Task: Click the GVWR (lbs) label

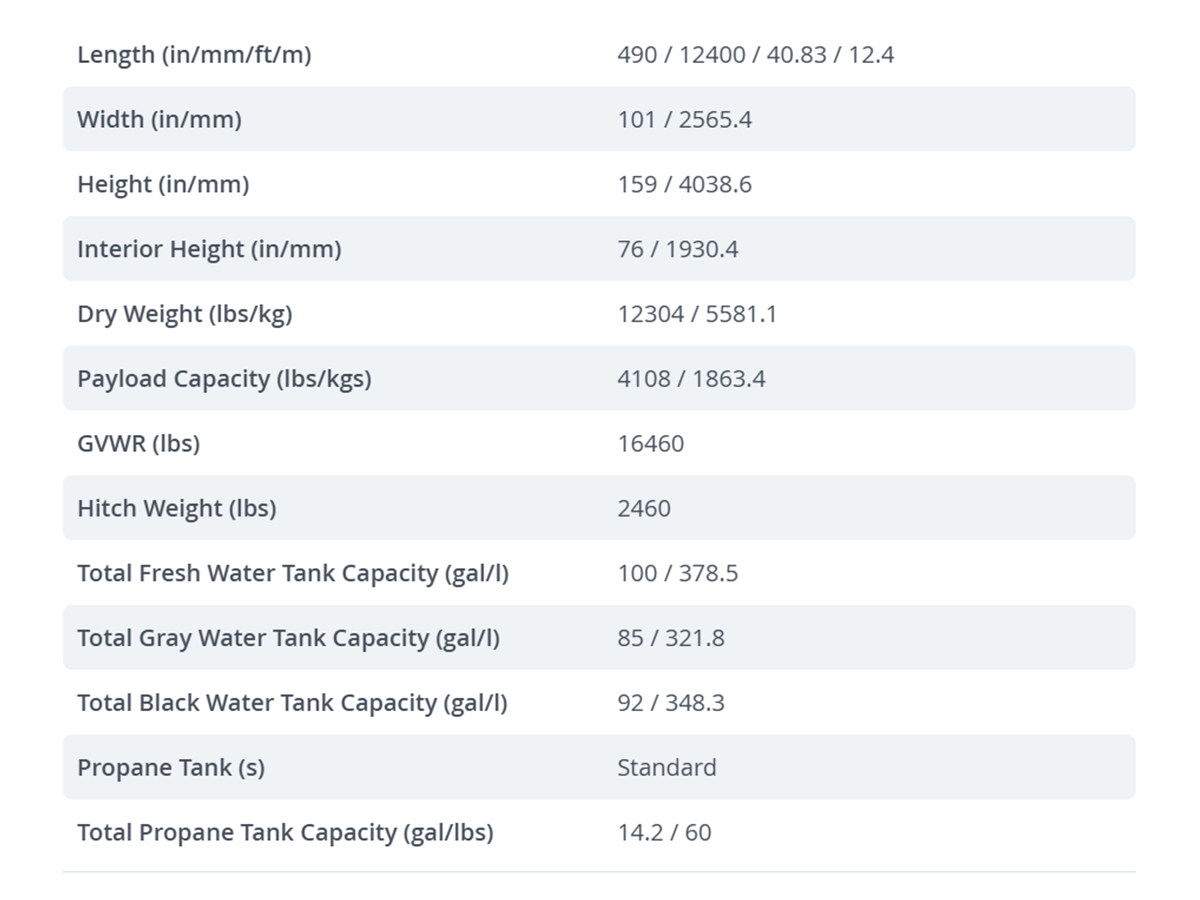Action: (138, 444)
